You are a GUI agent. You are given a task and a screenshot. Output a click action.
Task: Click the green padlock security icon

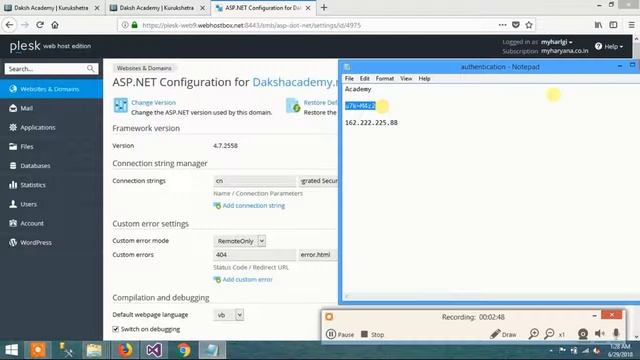tap(135, 25)
